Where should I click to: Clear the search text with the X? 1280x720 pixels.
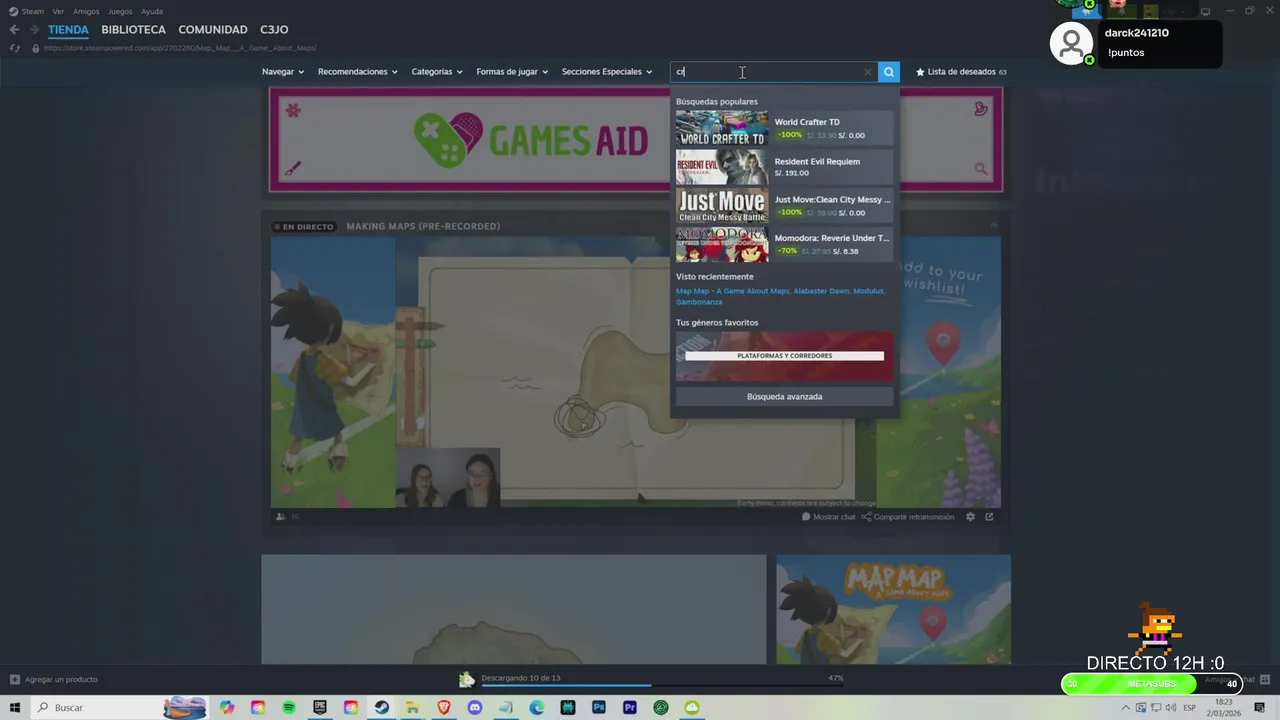click(867, 72)
